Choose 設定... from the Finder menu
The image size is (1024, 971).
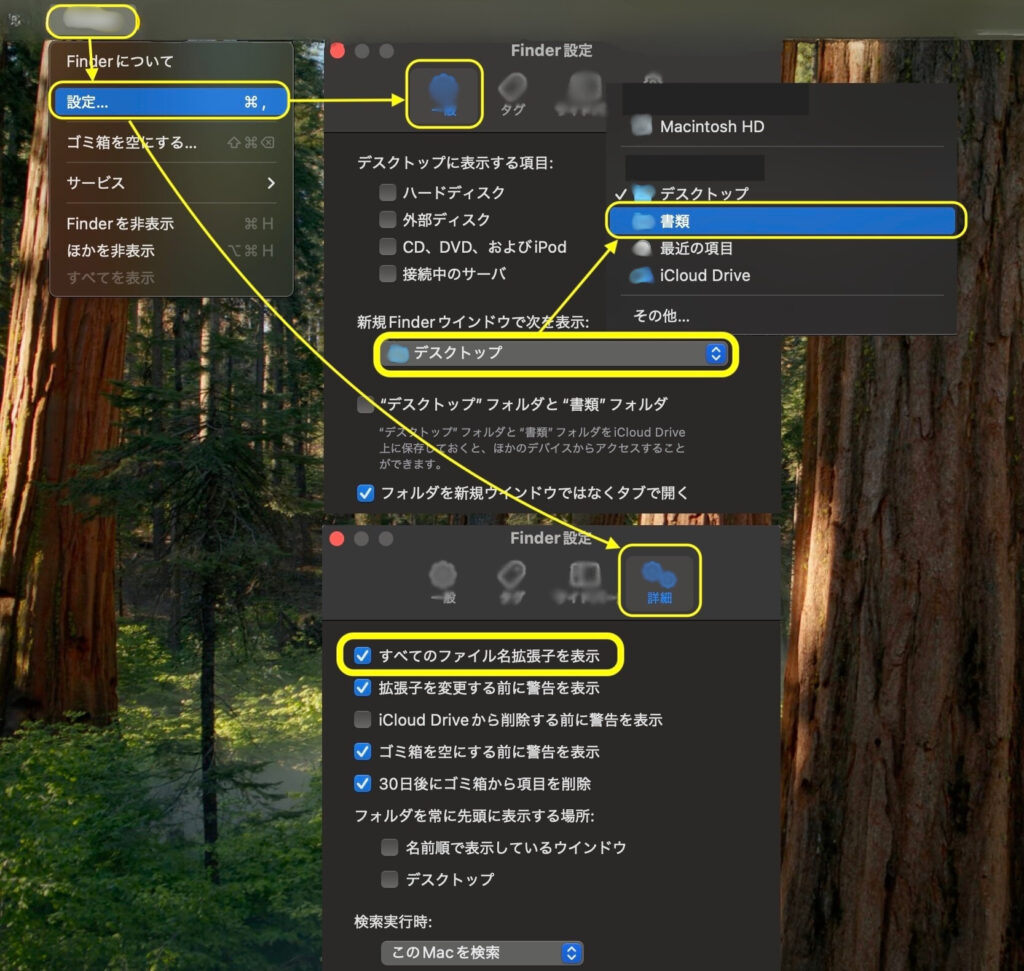[x=170, y=102]
